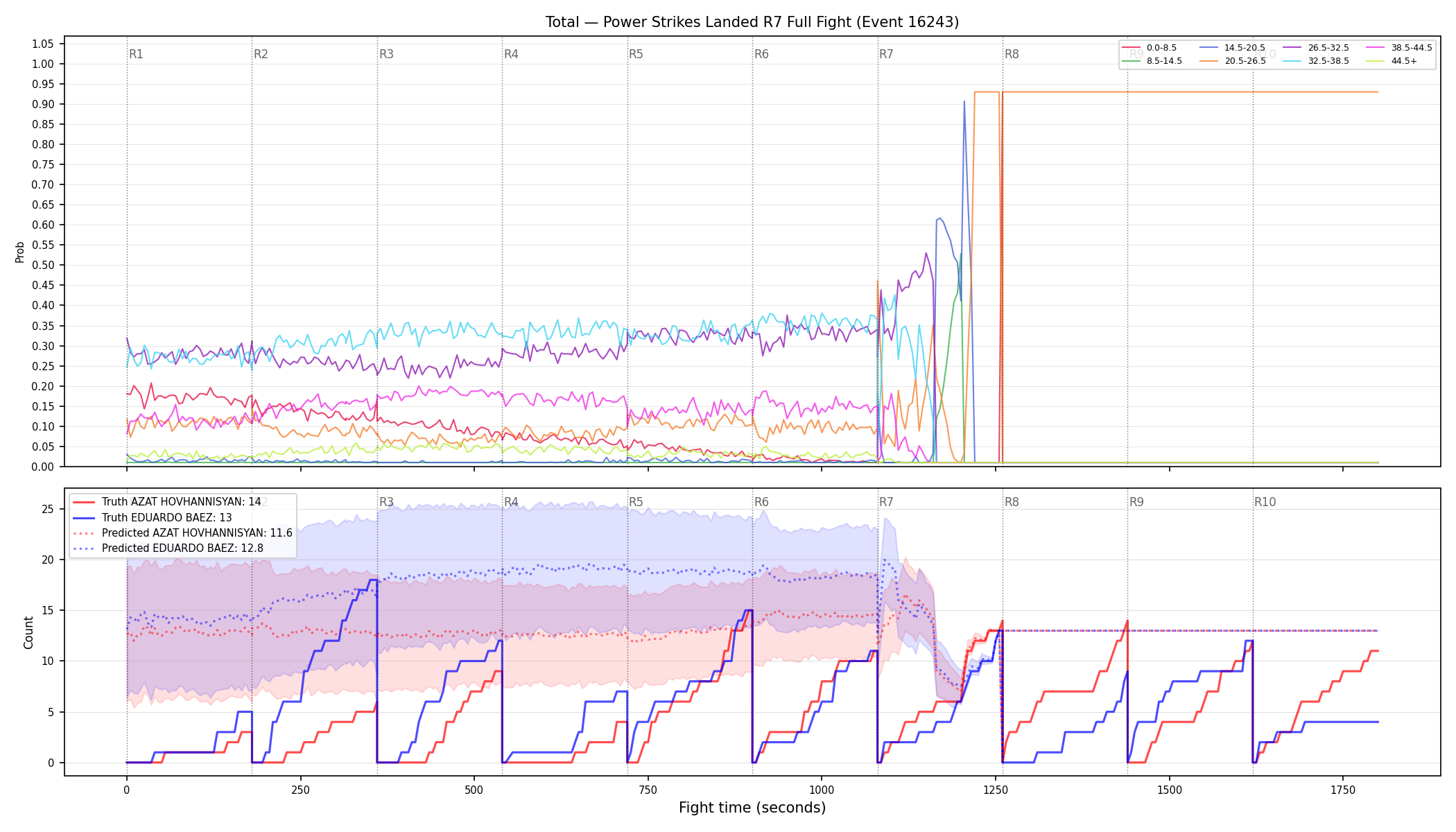Click legend entry "Predicted AZAT HOVHANNISYAN: 11.6"
The height and width of the screenshot is (832, 1456).
[x=182, y=533]
